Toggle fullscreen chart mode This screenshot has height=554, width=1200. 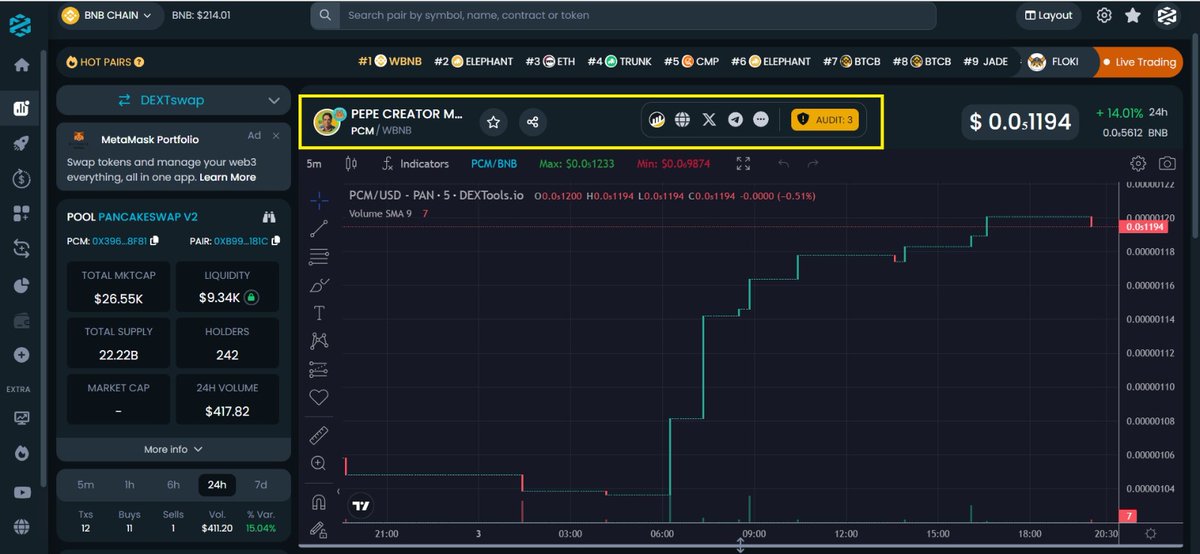point(743,163)
